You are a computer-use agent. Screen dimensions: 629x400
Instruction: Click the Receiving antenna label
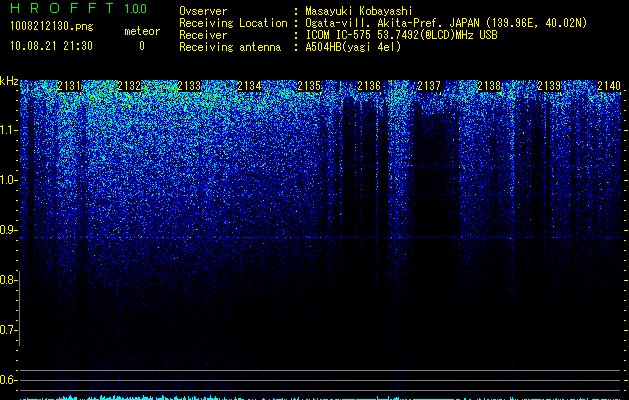coord(230,47)
